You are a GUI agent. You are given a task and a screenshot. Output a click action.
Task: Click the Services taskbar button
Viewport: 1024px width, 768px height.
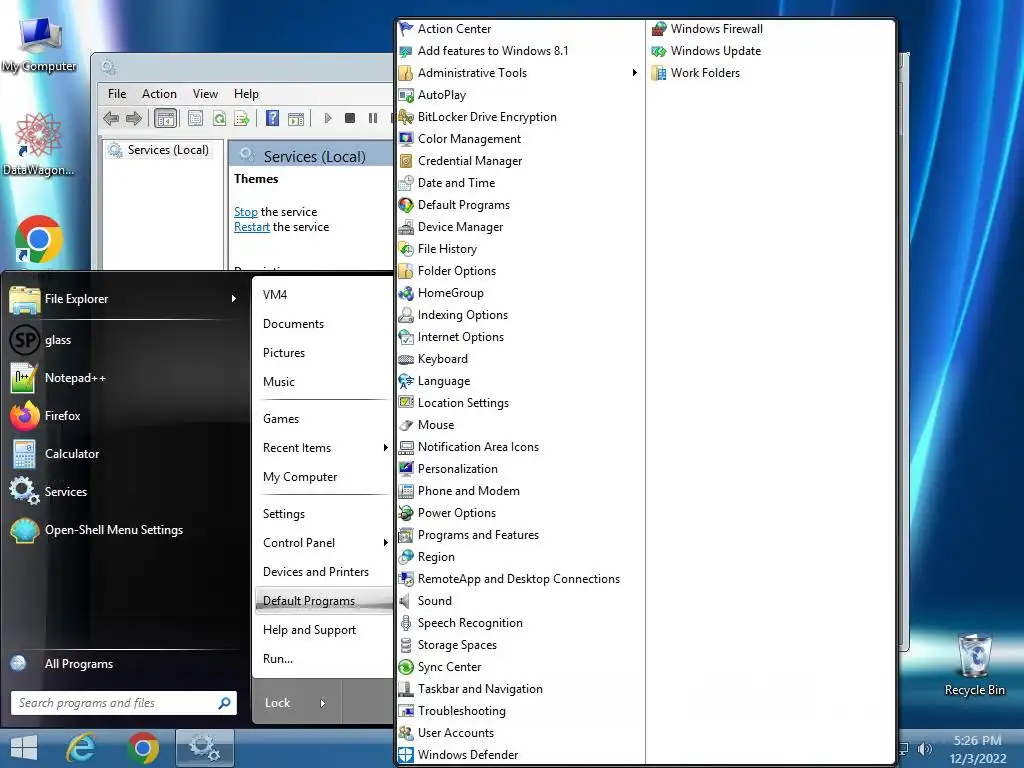click(204, 748)
